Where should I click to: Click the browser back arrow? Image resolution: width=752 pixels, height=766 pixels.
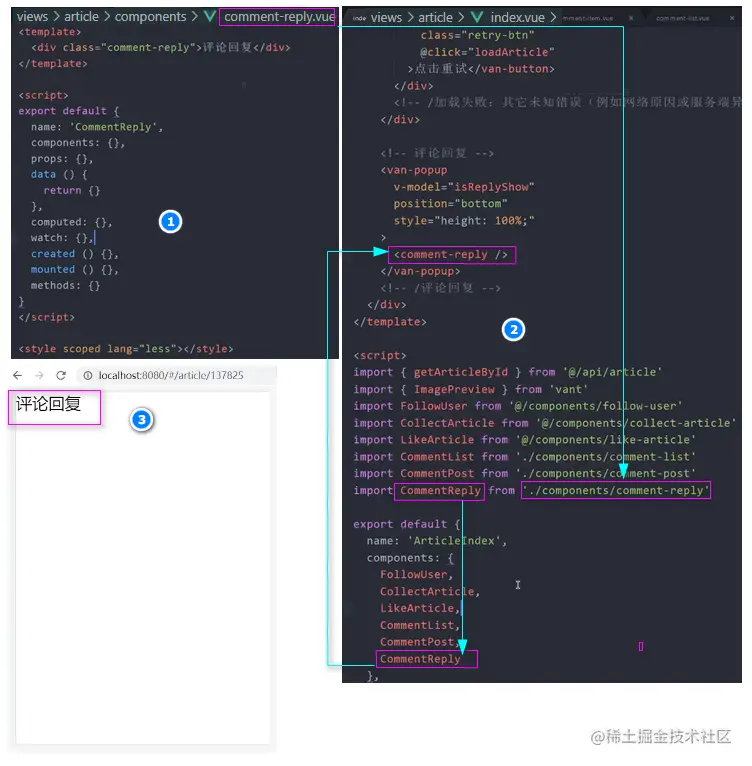click(x=18, y=376)
